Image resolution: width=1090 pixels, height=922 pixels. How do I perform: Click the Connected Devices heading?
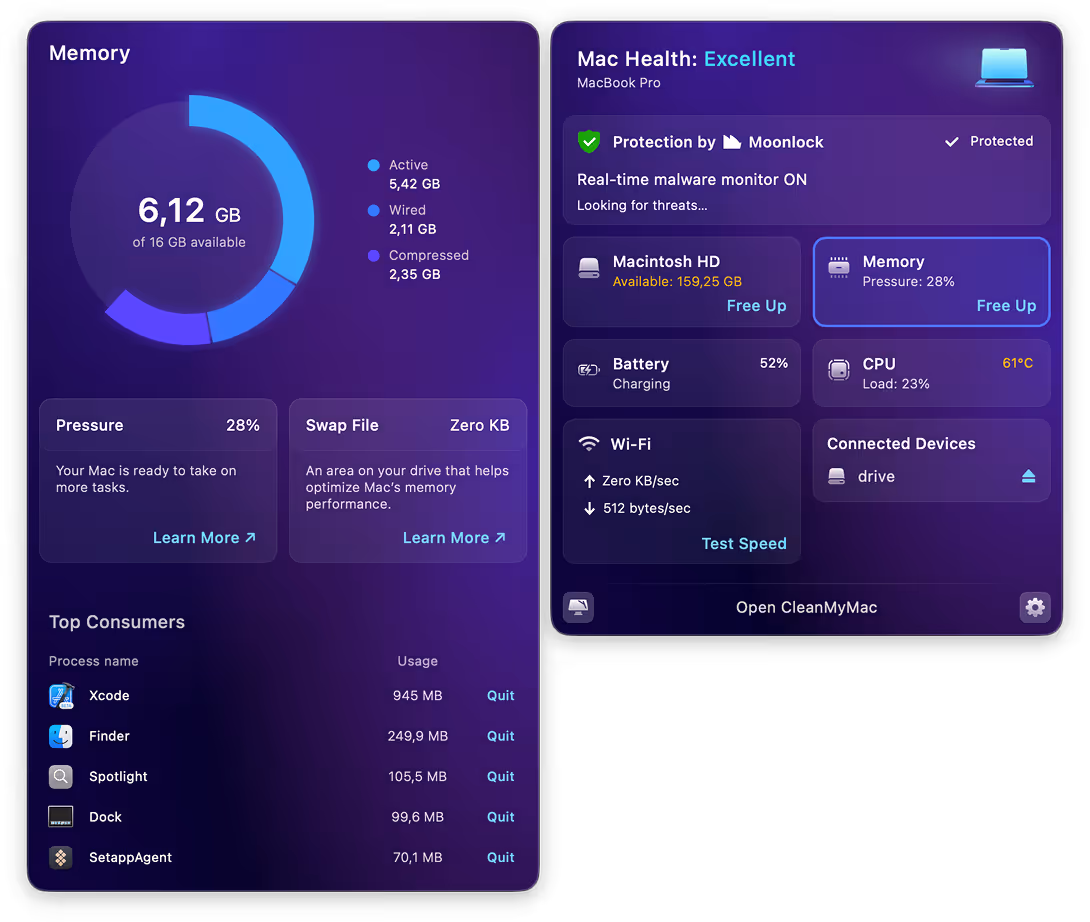pyautogui.click(x=901, y=444)
